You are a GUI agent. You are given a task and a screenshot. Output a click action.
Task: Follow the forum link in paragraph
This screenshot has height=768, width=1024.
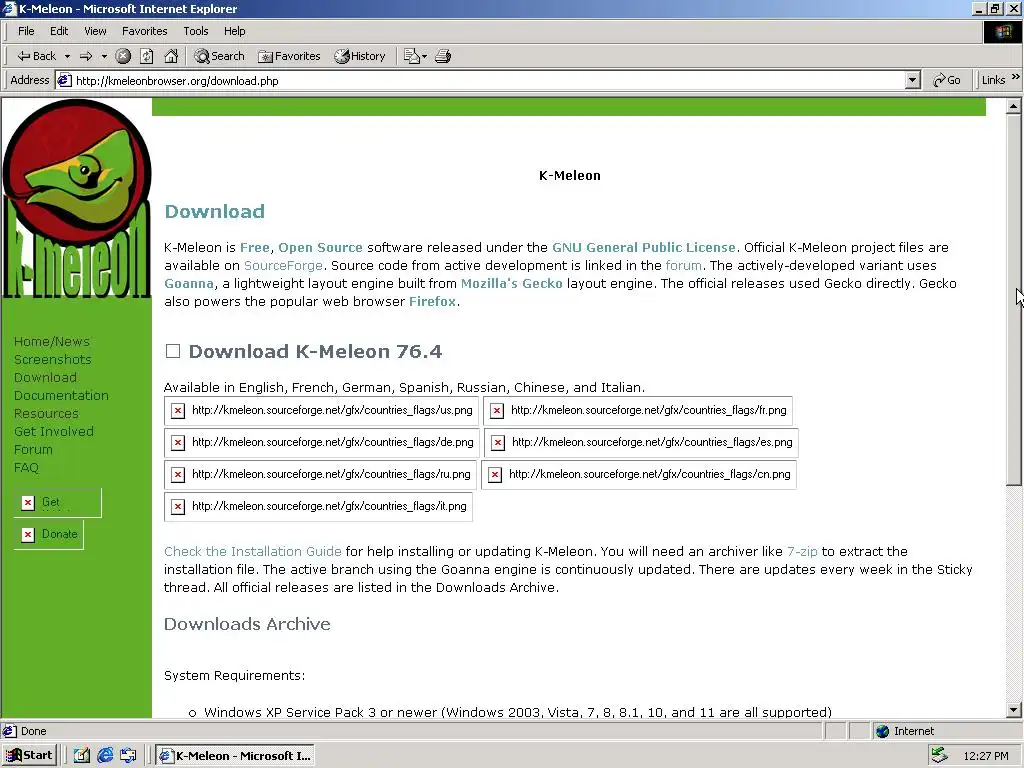point(683,265)
